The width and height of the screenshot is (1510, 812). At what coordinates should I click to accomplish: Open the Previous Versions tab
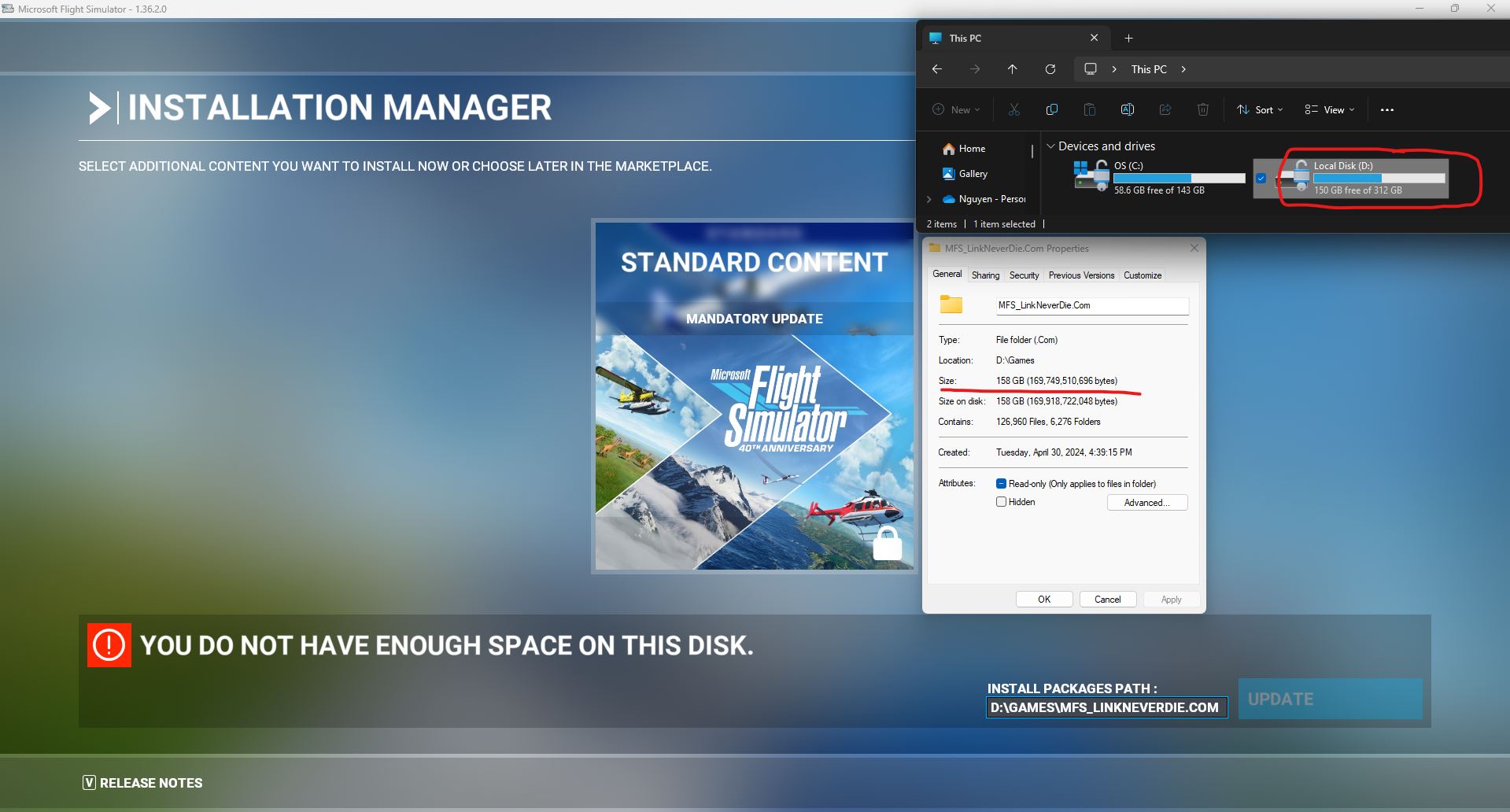tap(1081, 275)
